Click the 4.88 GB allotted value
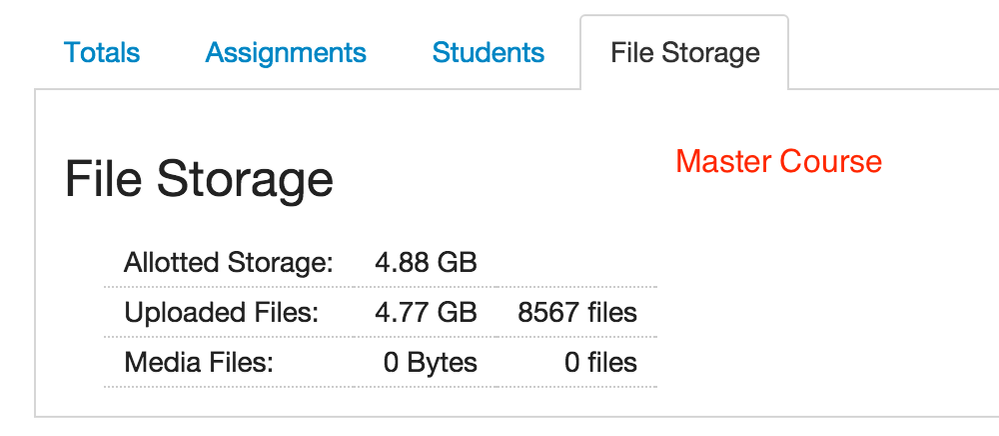Screen dimensions: 999x436 point(426,264)
